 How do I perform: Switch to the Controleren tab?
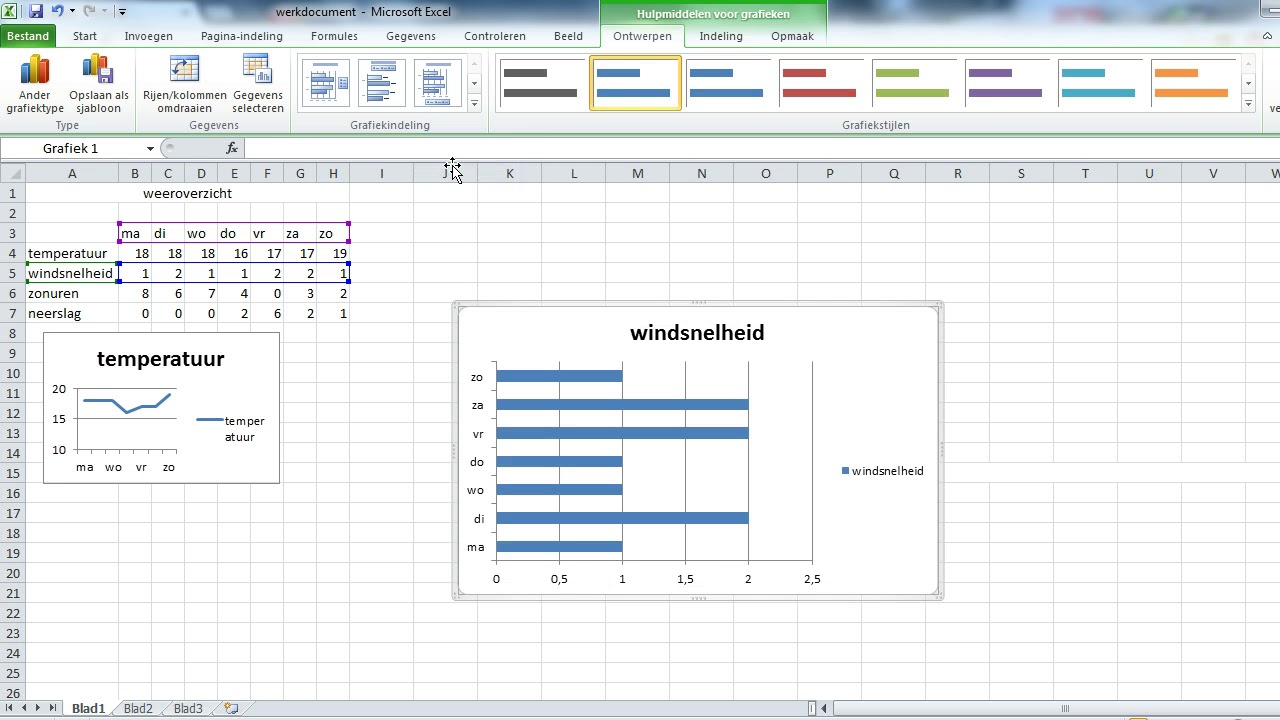[494, 36]
